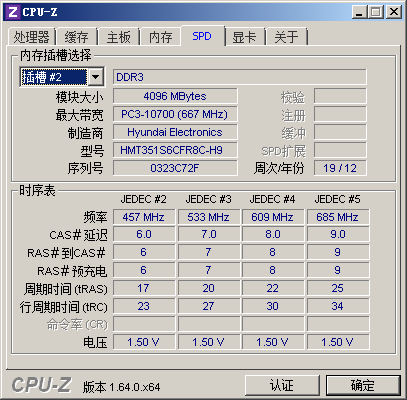
Task: Click the JEDEC #5 column header
Action: pyautogui.click(x=337, y=199)
